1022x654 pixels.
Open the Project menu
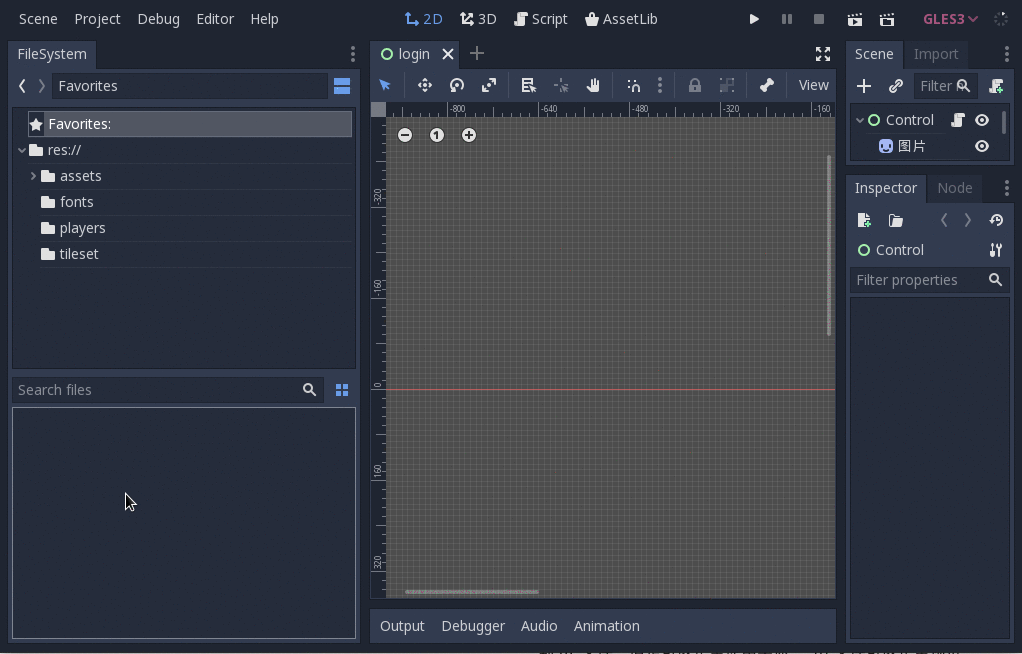(97, 18)
